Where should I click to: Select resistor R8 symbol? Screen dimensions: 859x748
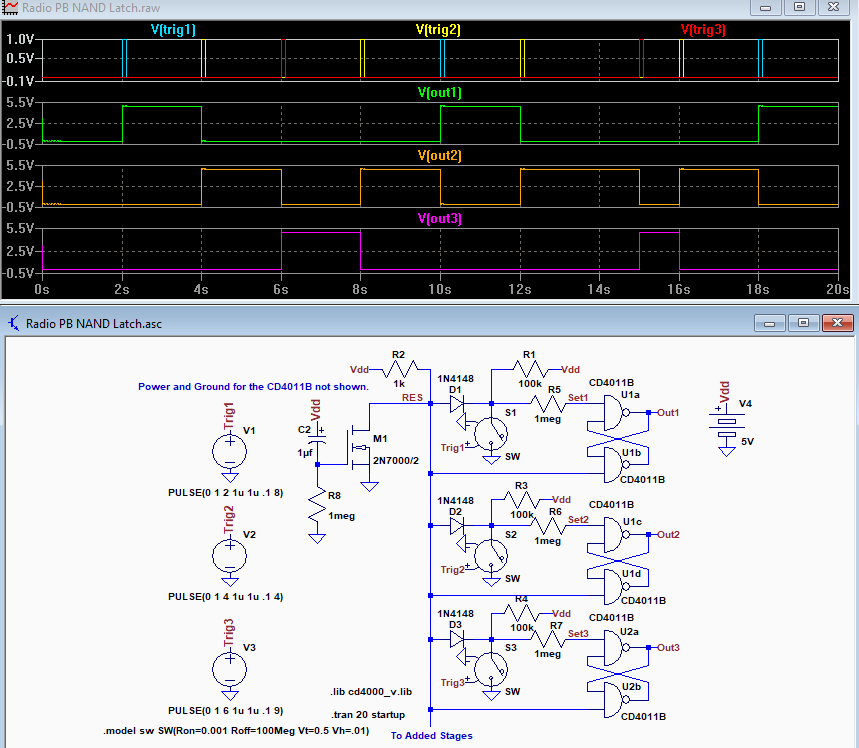(x=317, y=506)
